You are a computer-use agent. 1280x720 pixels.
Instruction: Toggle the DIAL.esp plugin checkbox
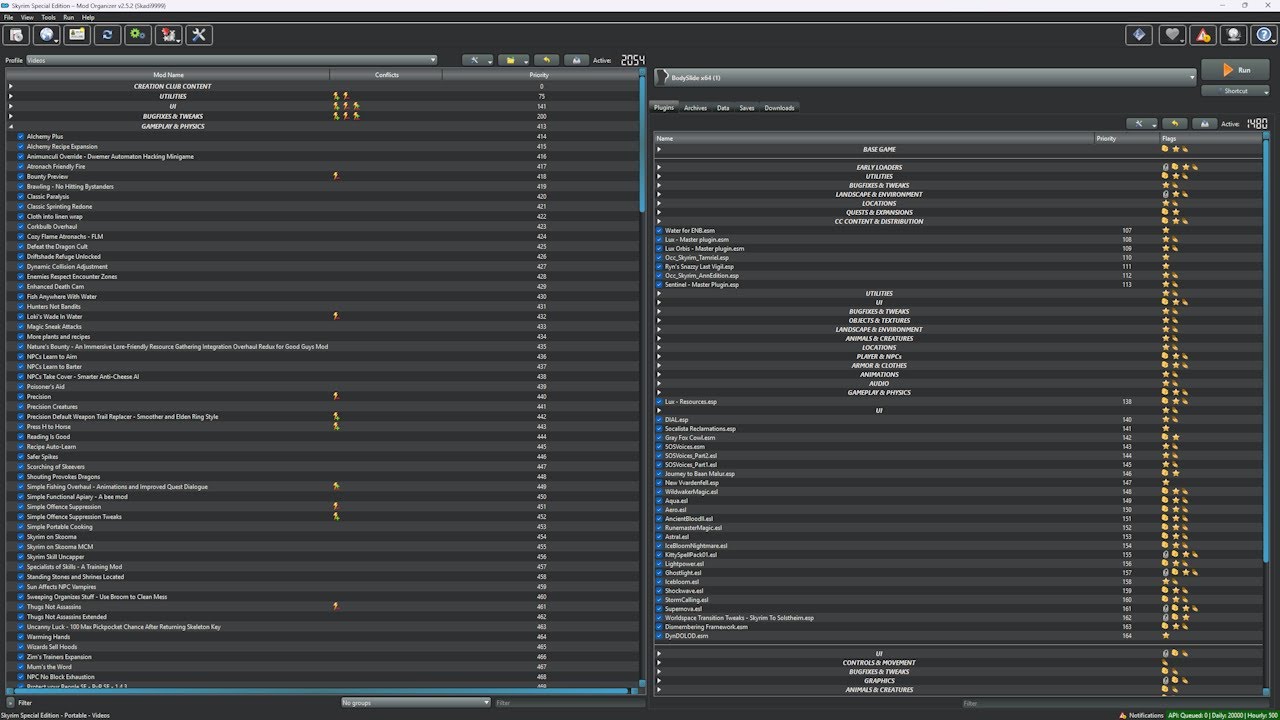point(660,420)
